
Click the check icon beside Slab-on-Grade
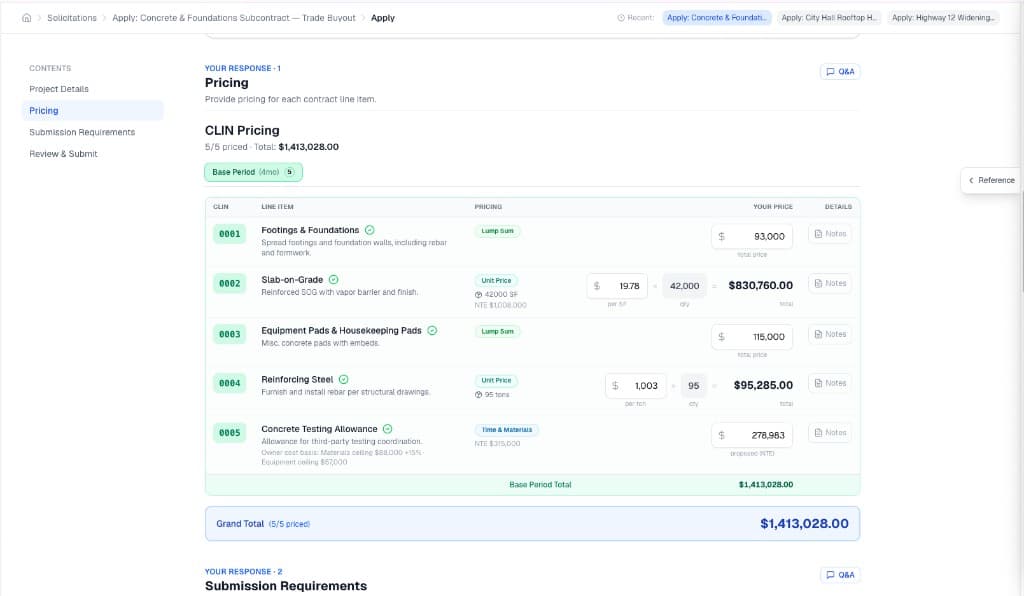coord(334,279)
